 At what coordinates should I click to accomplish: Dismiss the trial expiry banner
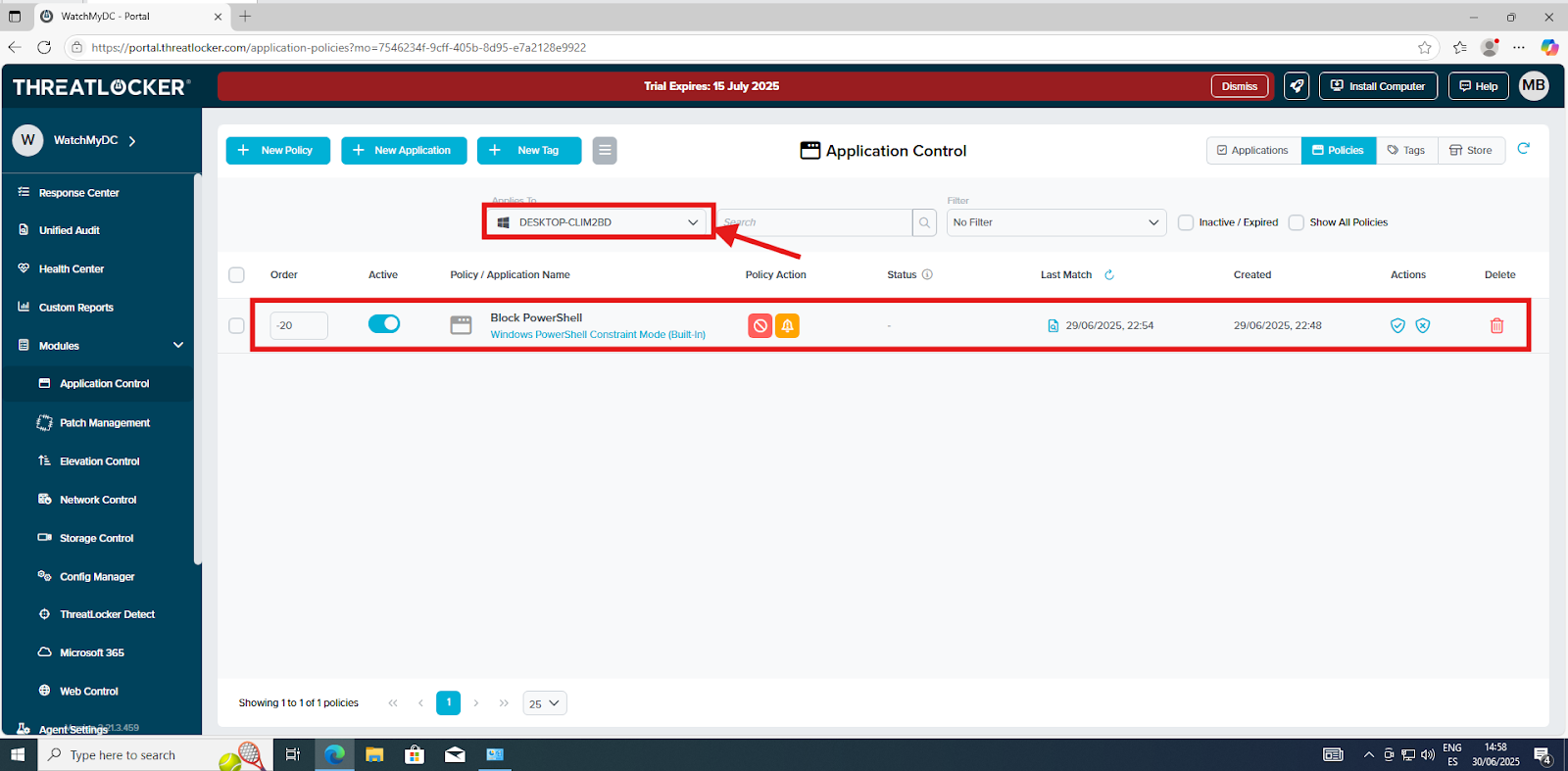pos(1240,86)
